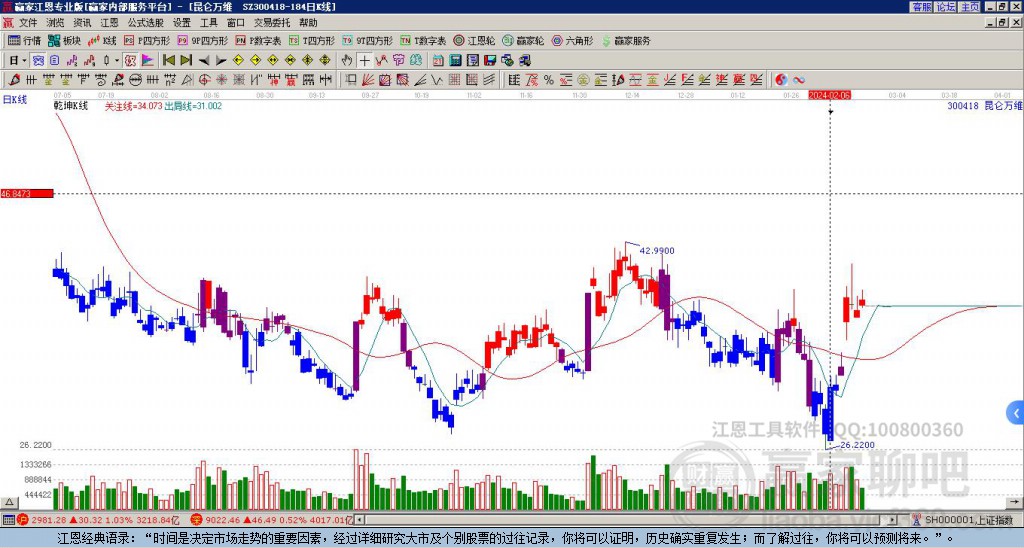The height and width of the screenshot is (548, 1024).
Task: Open the 浏览 menu
Action: [x=56, y=23]
